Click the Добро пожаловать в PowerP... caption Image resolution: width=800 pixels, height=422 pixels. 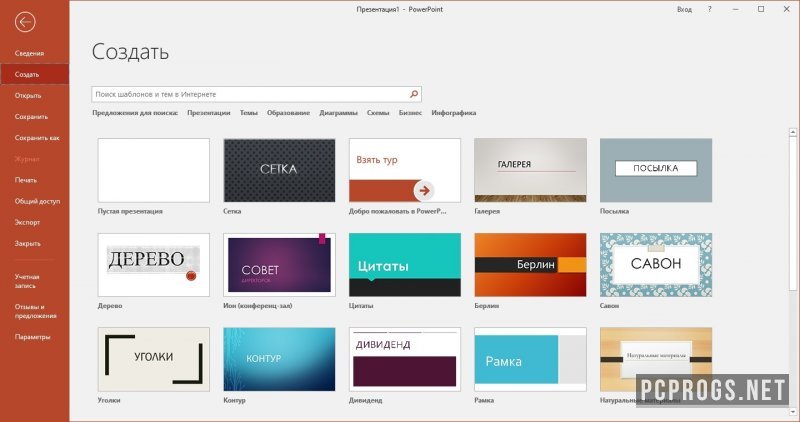pyautogui.click(x=397, y=211)
